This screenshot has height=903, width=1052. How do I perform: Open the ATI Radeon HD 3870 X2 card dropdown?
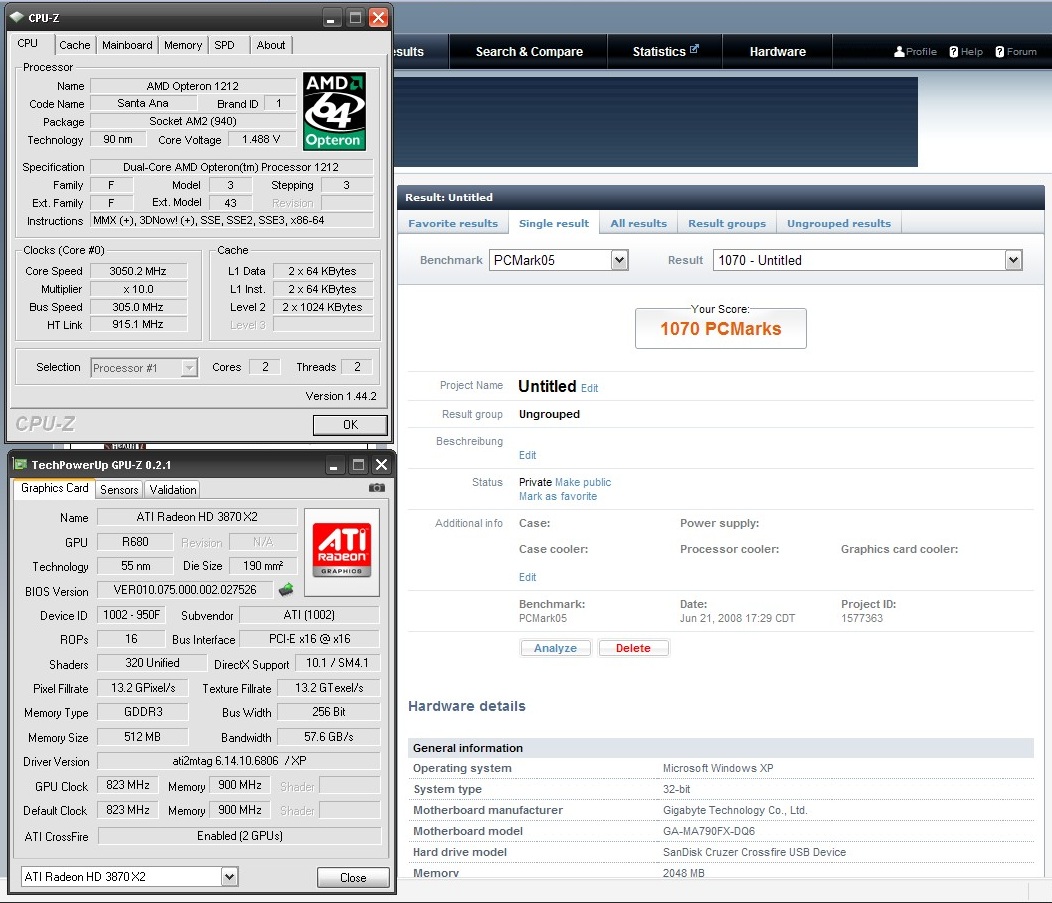(229, 876)
